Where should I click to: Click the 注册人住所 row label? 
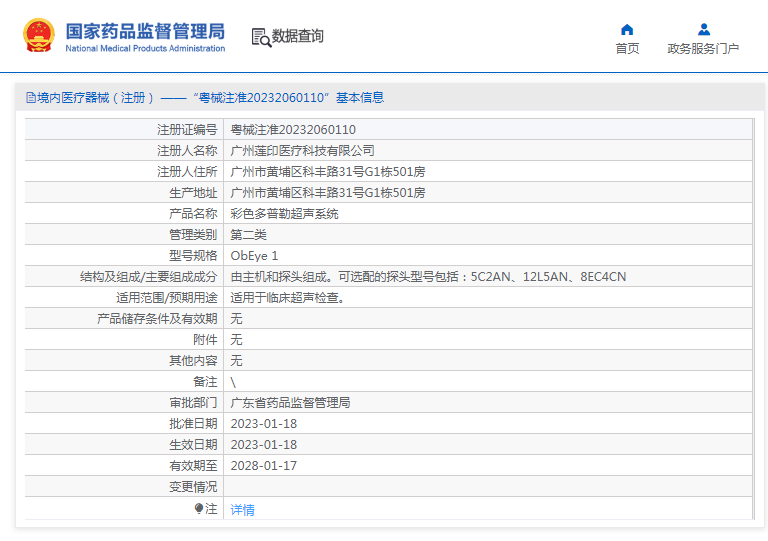tap(187, 172)
